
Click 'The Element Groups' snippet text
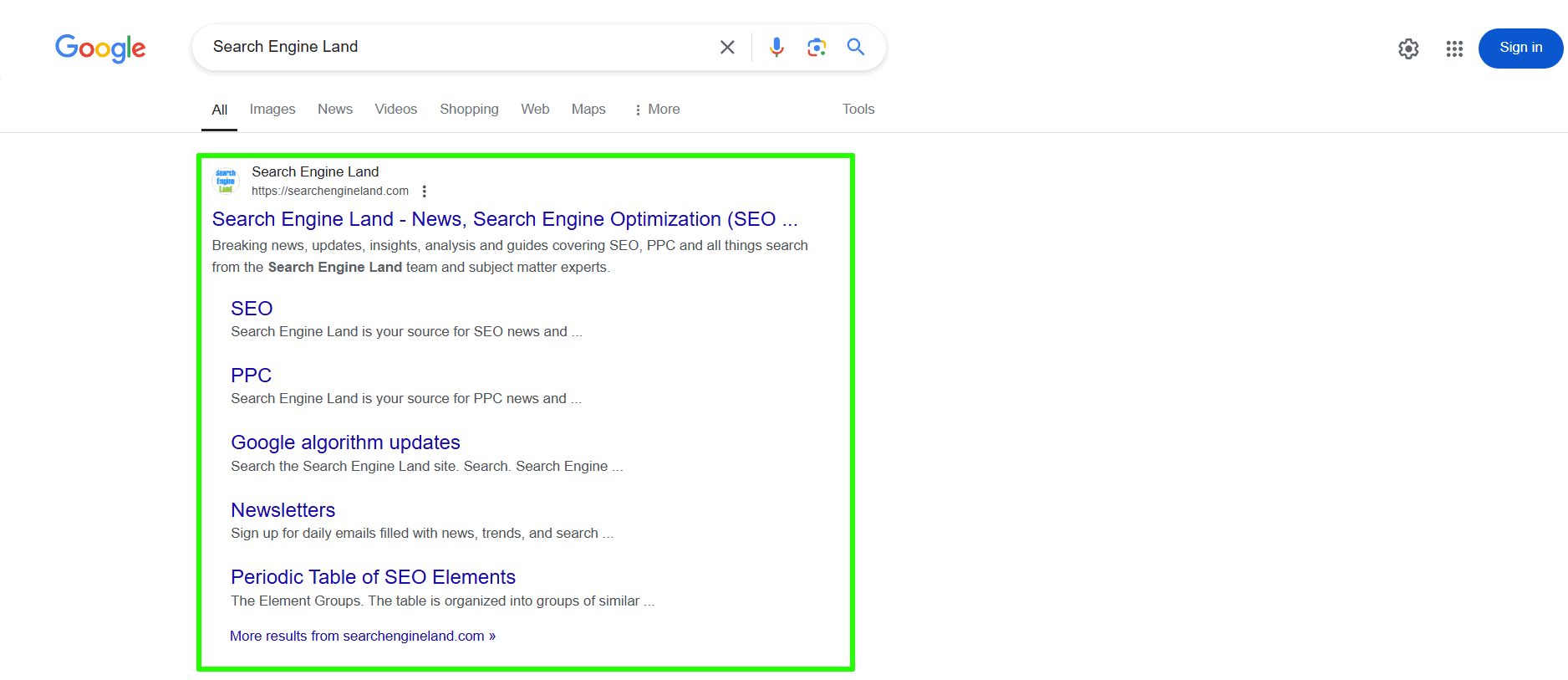443,601
